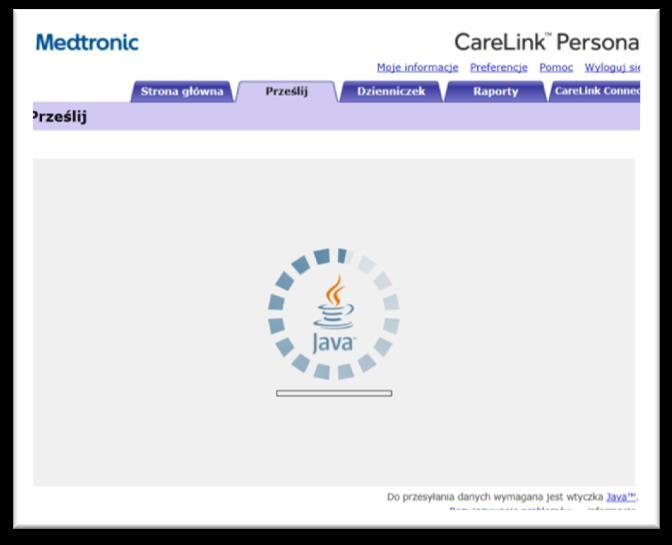
Task: Click the Pomoc help link
Action: [x=556, y=67]
